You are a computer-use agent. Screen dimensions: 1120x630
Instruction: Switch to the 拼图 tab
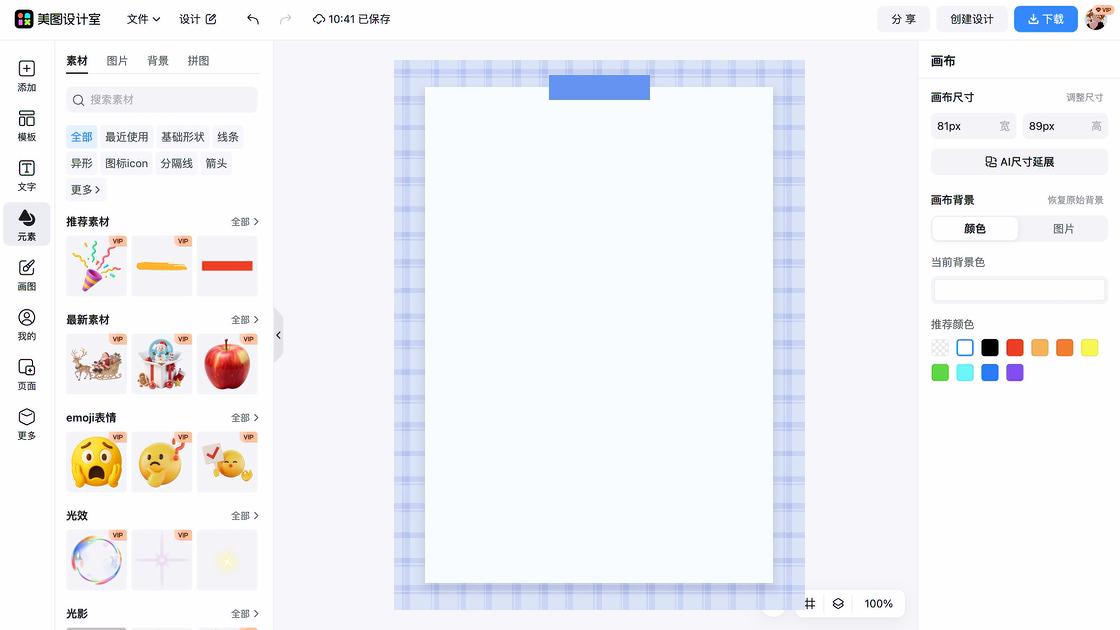(198, 61)
